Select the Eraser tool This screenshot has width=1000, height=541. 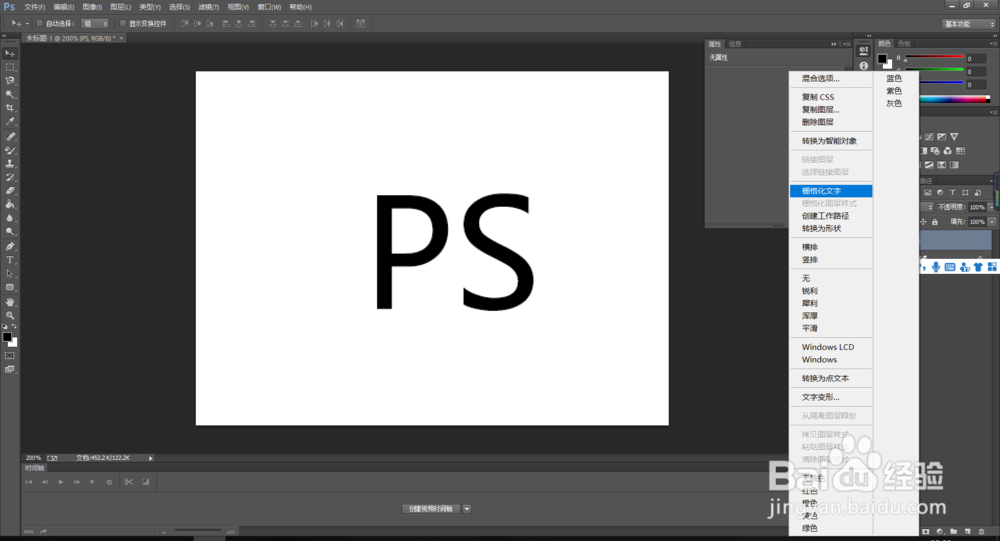[10, 191]
